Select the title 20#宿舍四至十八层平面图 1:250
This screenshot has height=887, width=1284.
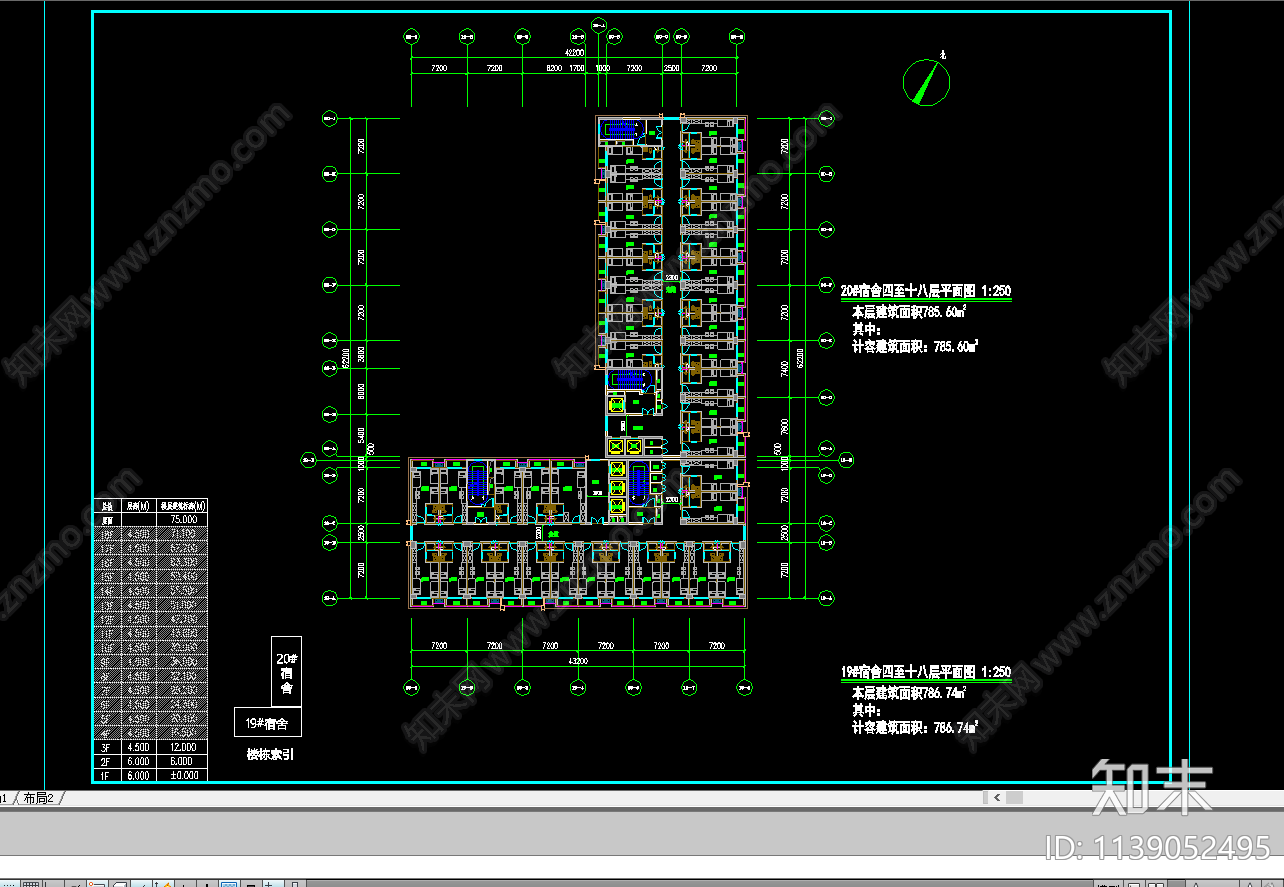(925, 291)
